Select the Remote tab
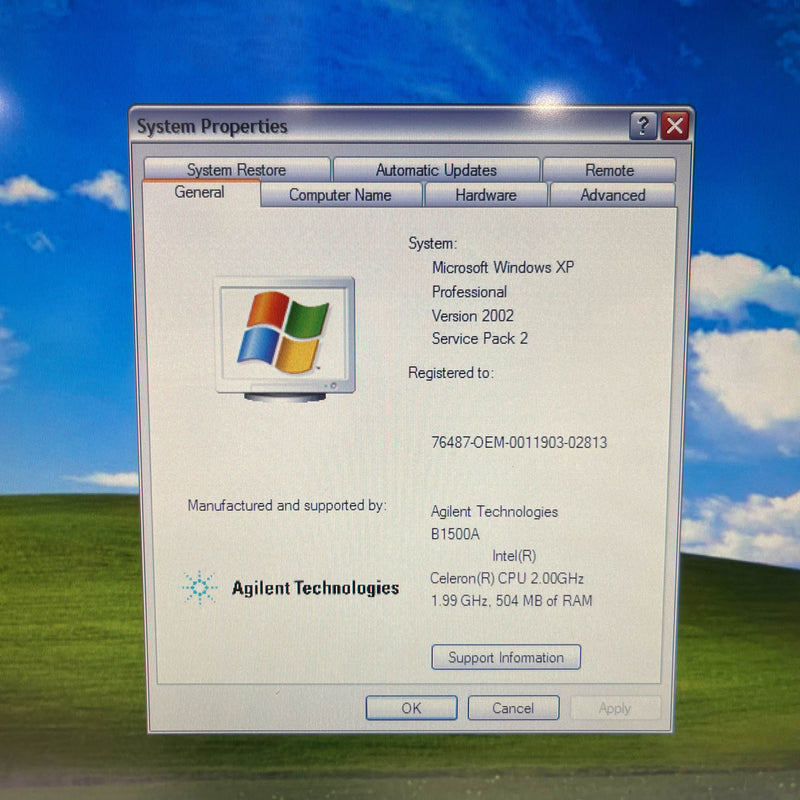The height and width of the screenshot is (800, 800). pos(611,169)
